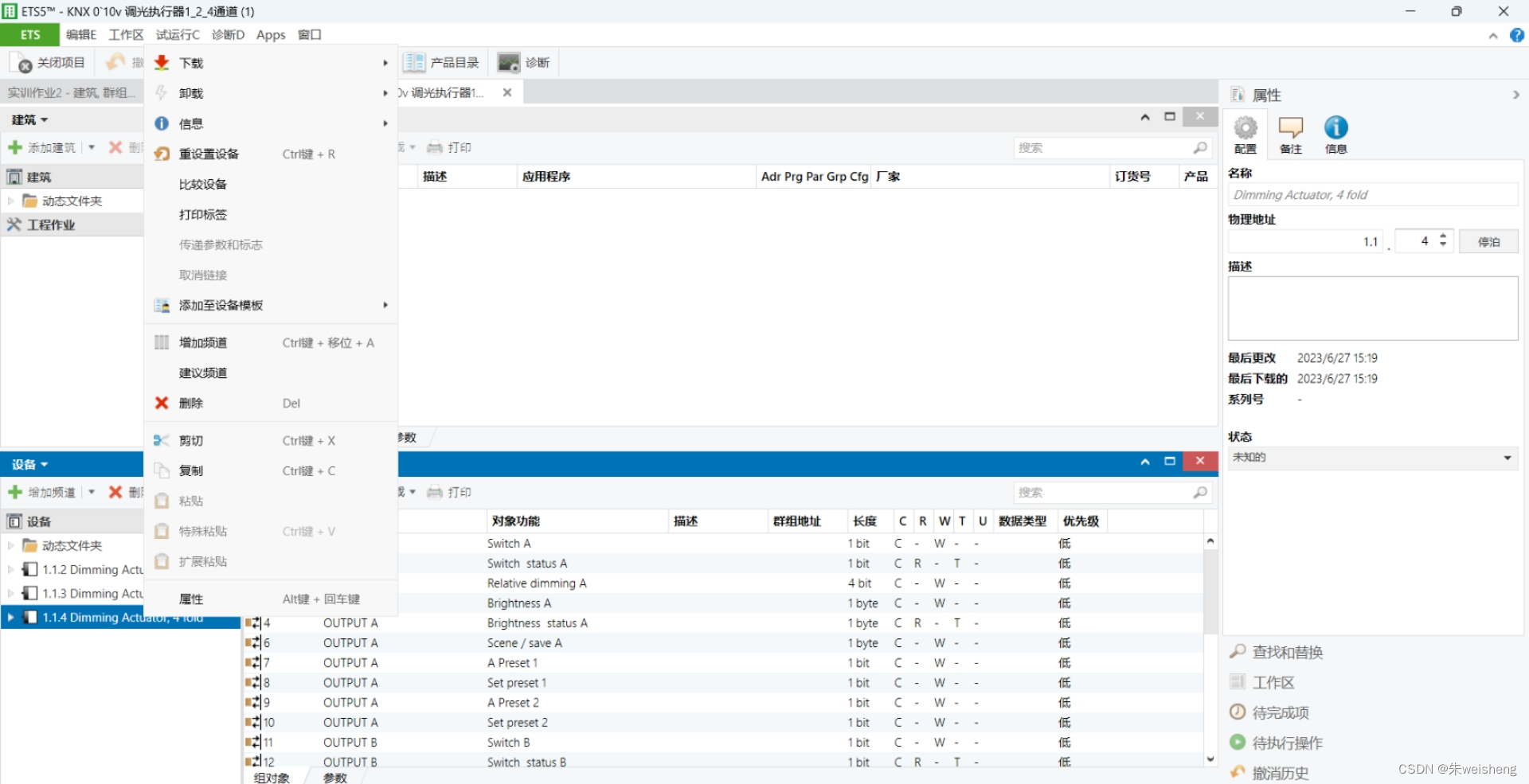Click the red 删除 cross icon in menu
1529x784 pixels.
pos(162,403)
